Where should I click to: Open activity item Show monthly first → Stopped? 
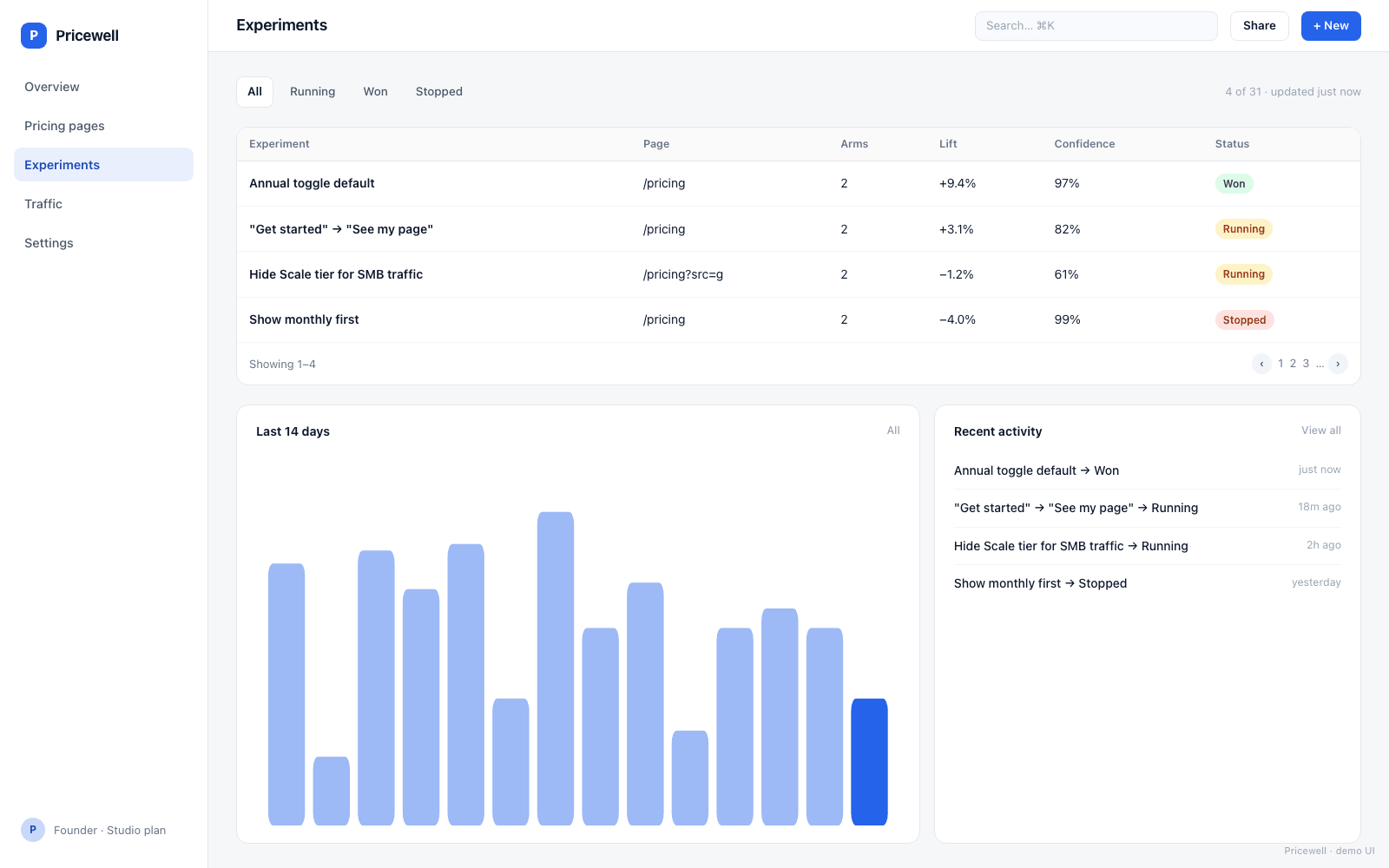point(1147,583)
